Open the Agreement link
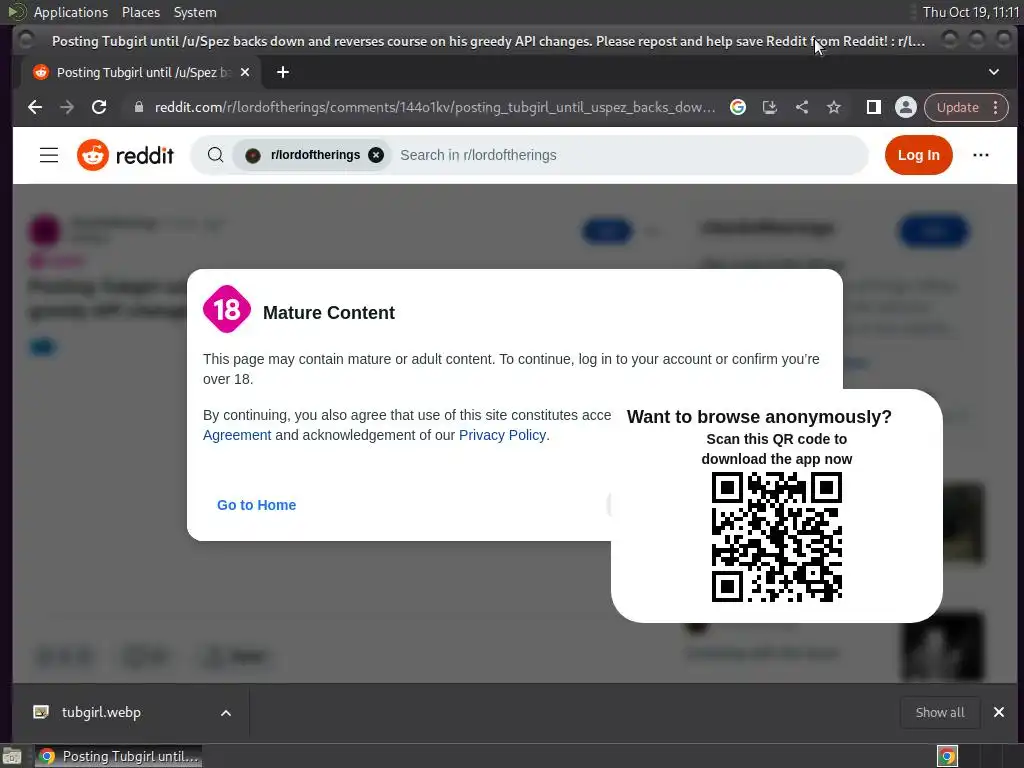The image size is (1024, 768). (236, 435)
